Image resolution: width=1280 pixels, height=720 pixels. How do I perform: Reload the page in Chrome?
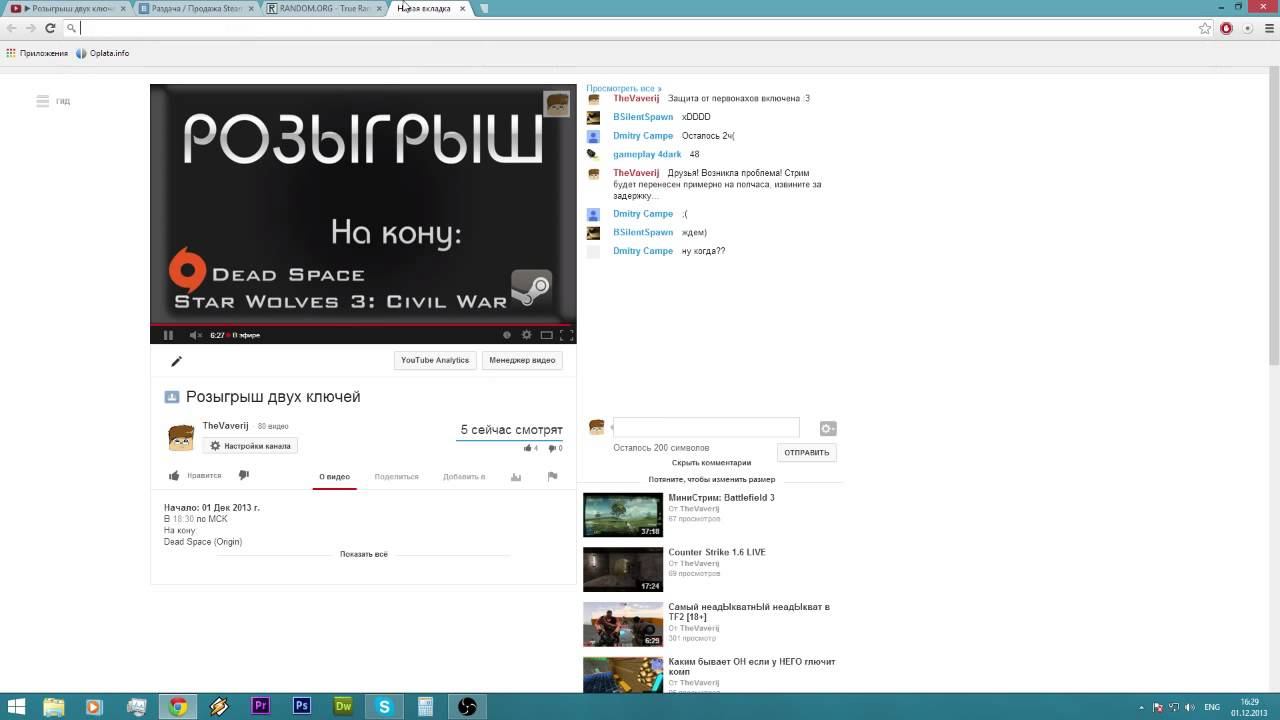50,29
